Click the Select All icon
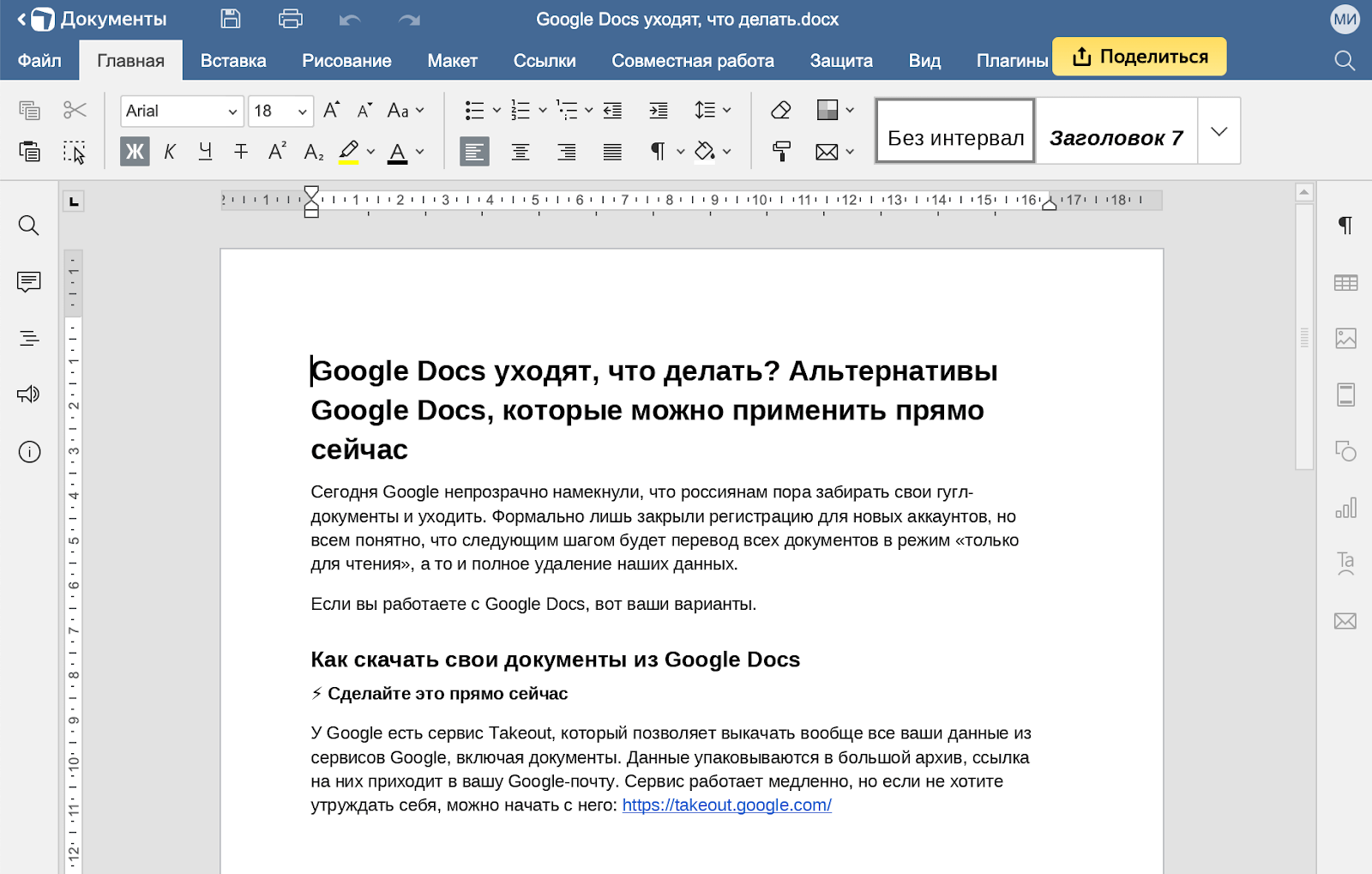The image size is (1372, 874). click(x=75, y=152)
